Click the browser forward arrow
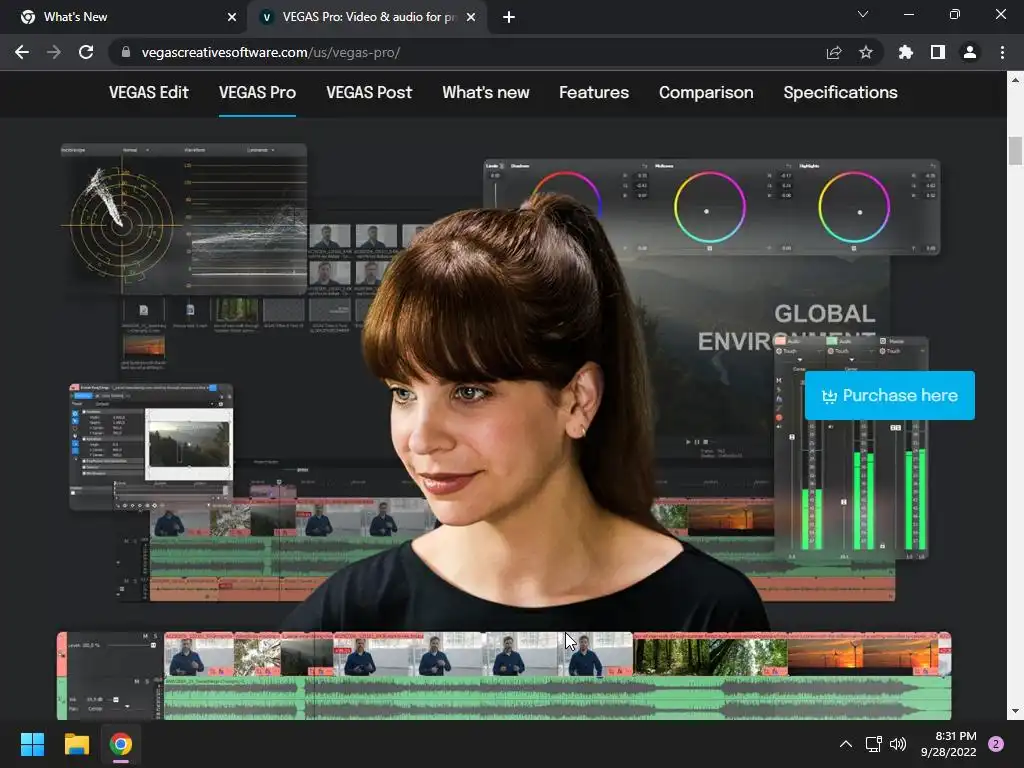 tap(54, 52)
